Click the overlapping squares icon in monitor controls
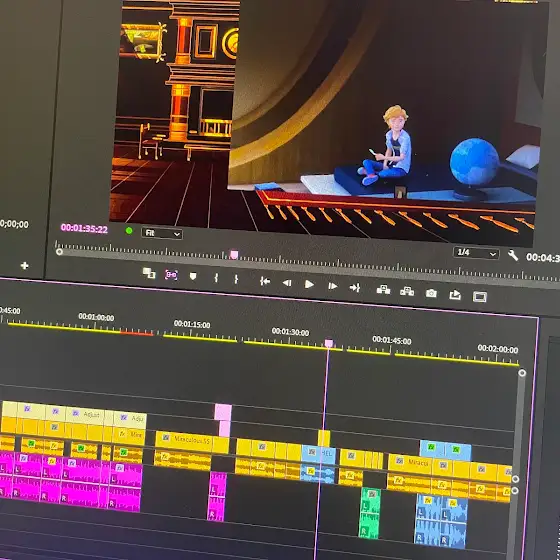 click(149, 273)
